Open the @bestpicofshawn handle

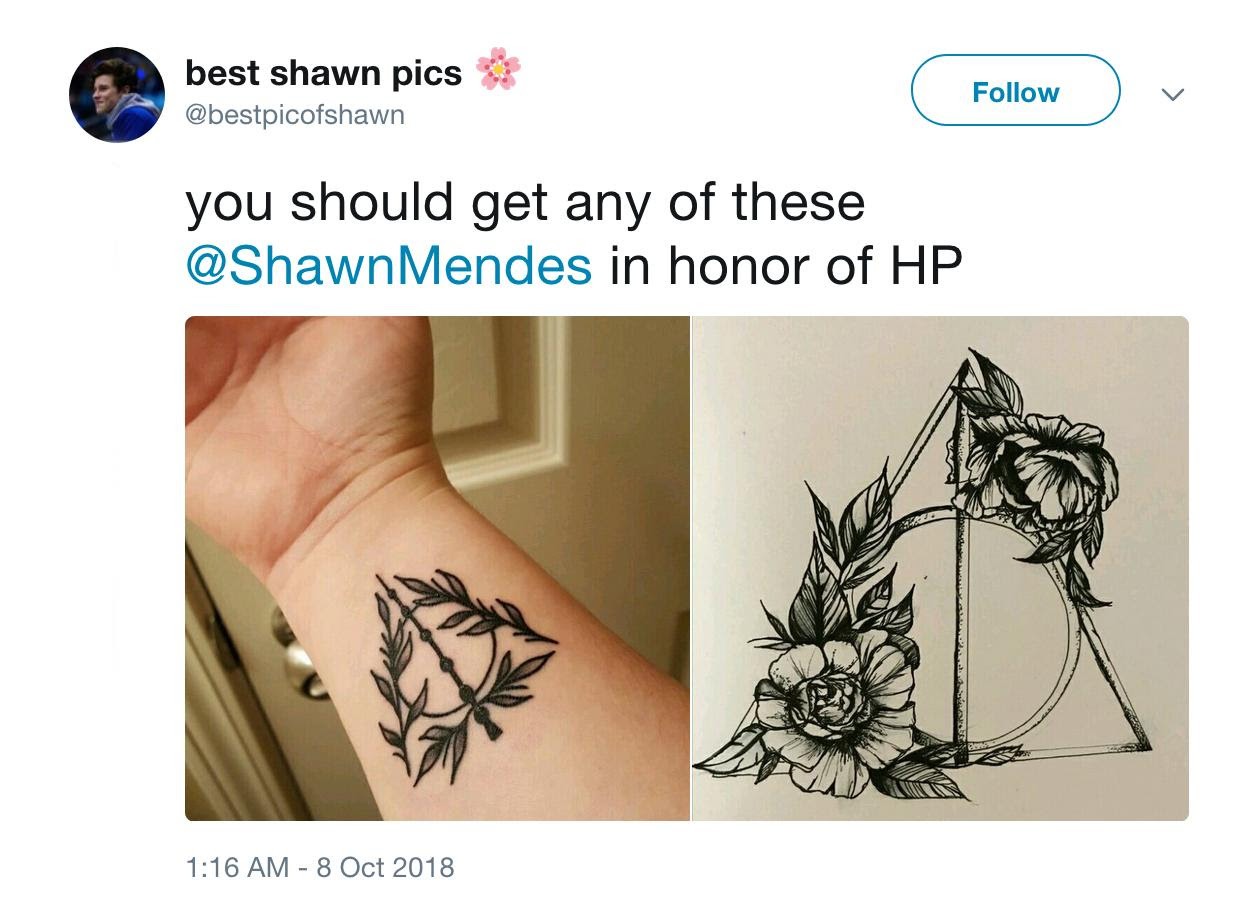click(295, 115)
